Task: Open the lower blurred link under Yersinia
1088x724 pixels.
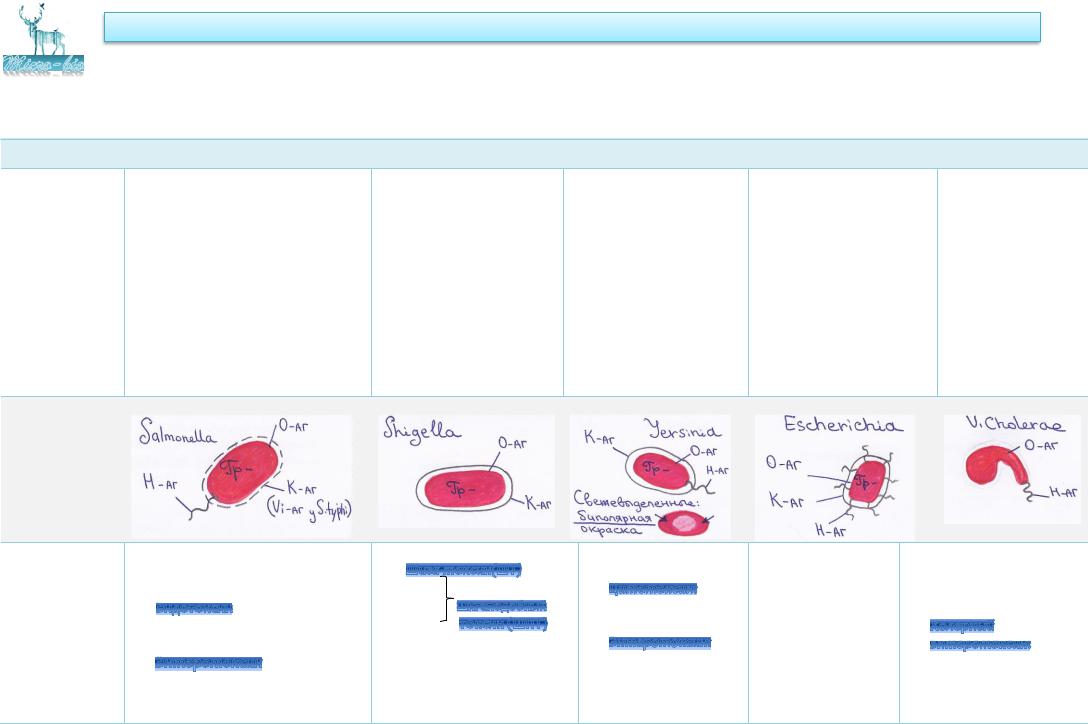Action: (659, 642)
